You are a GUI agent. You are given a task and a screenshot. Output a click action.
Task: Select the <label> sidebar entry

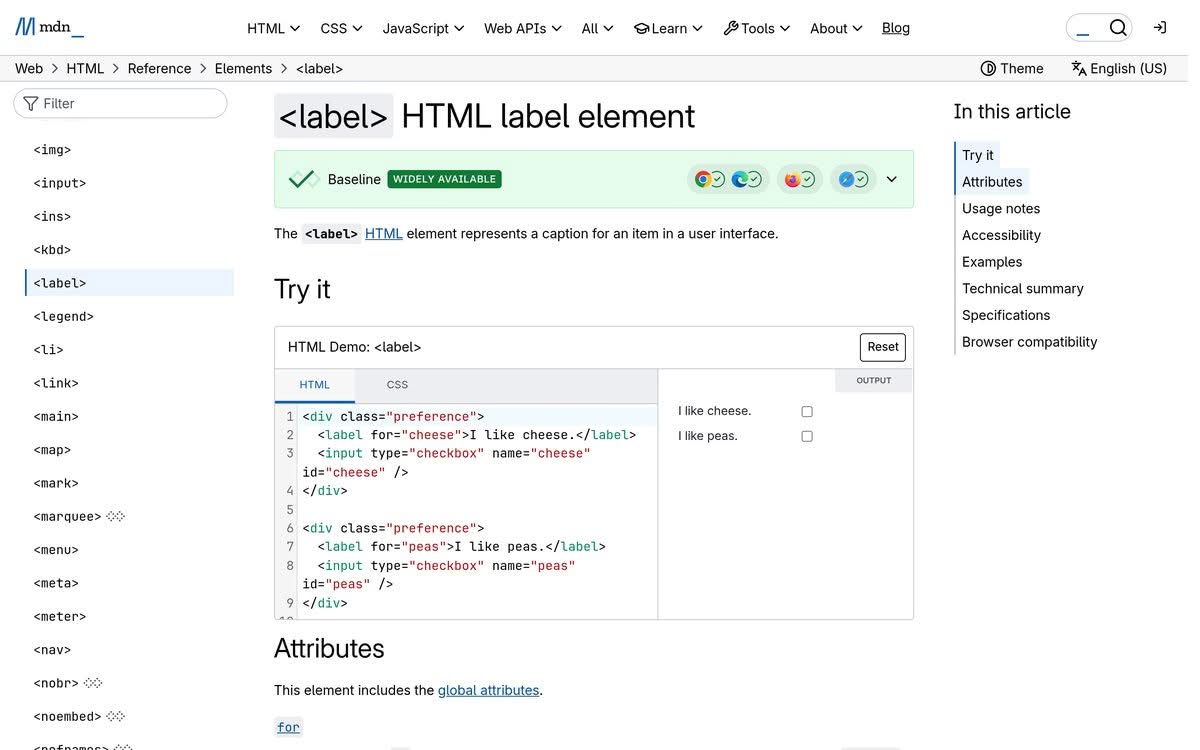[130, 283]
